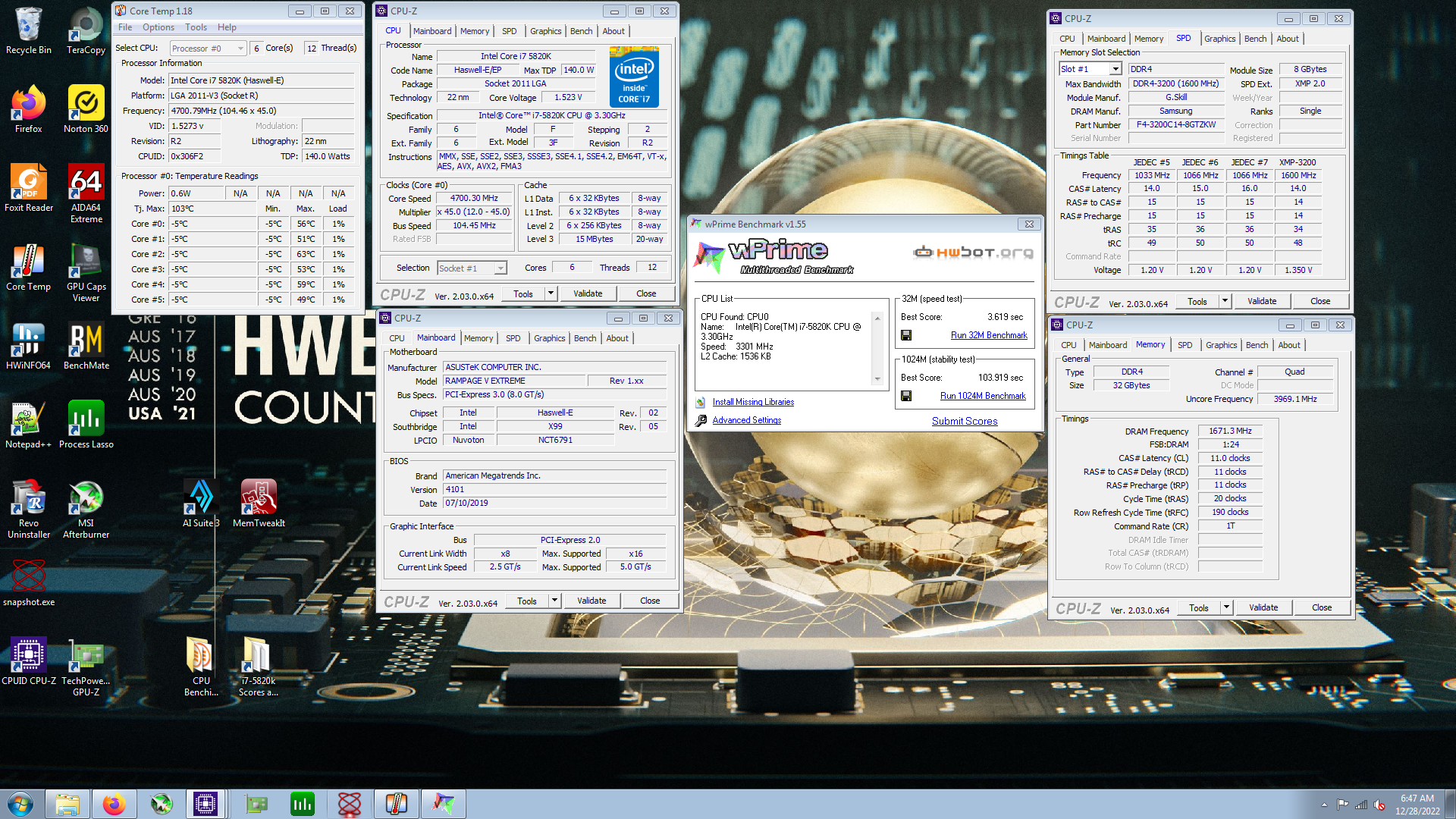The width and height of the screenshot is (1456, 819).
Task: Click Submit Scores link in wPrime
Action: tap(965, 421)
